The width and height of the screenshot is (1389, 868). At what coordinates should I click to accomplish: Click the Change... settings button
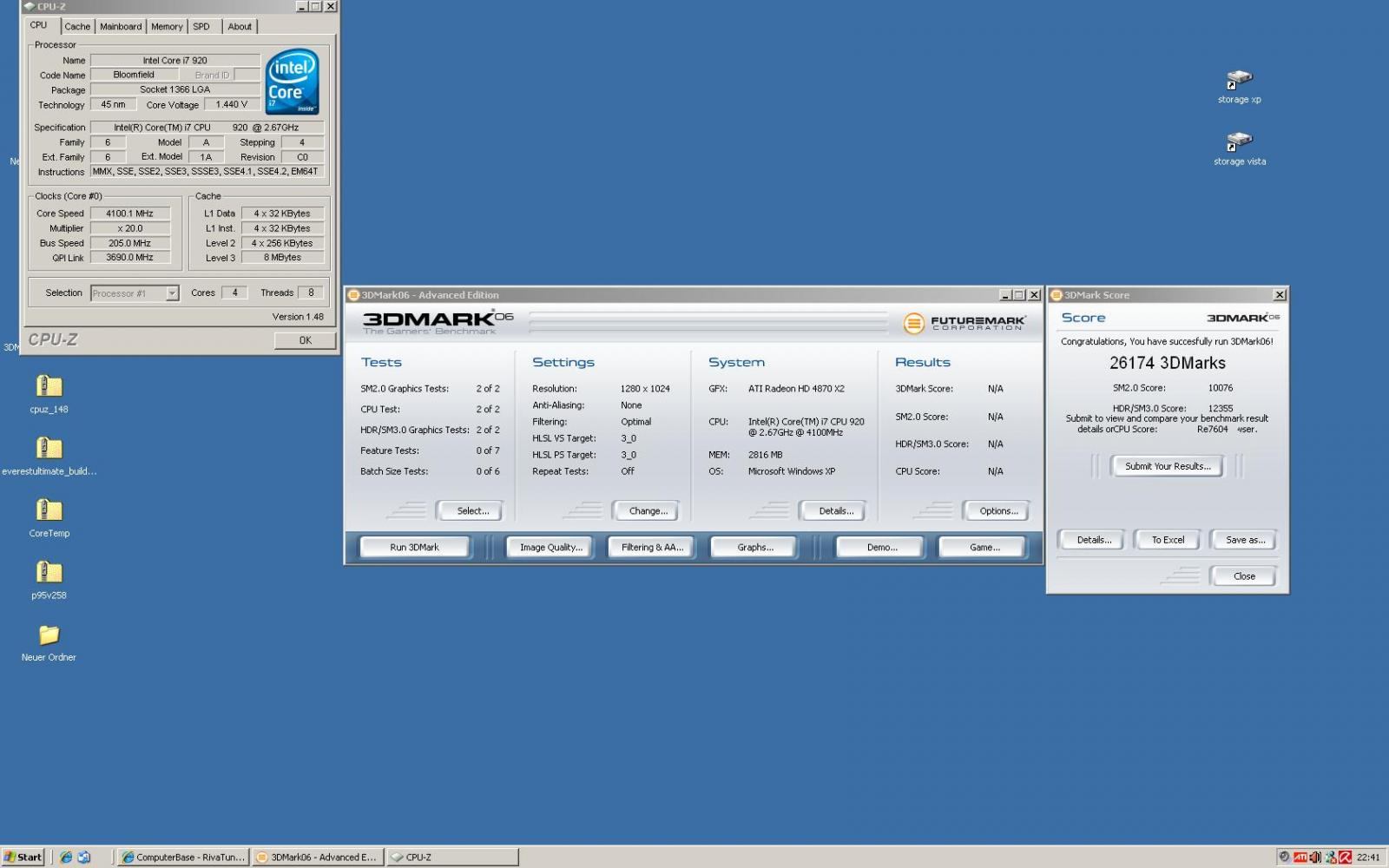pos(648,511)
